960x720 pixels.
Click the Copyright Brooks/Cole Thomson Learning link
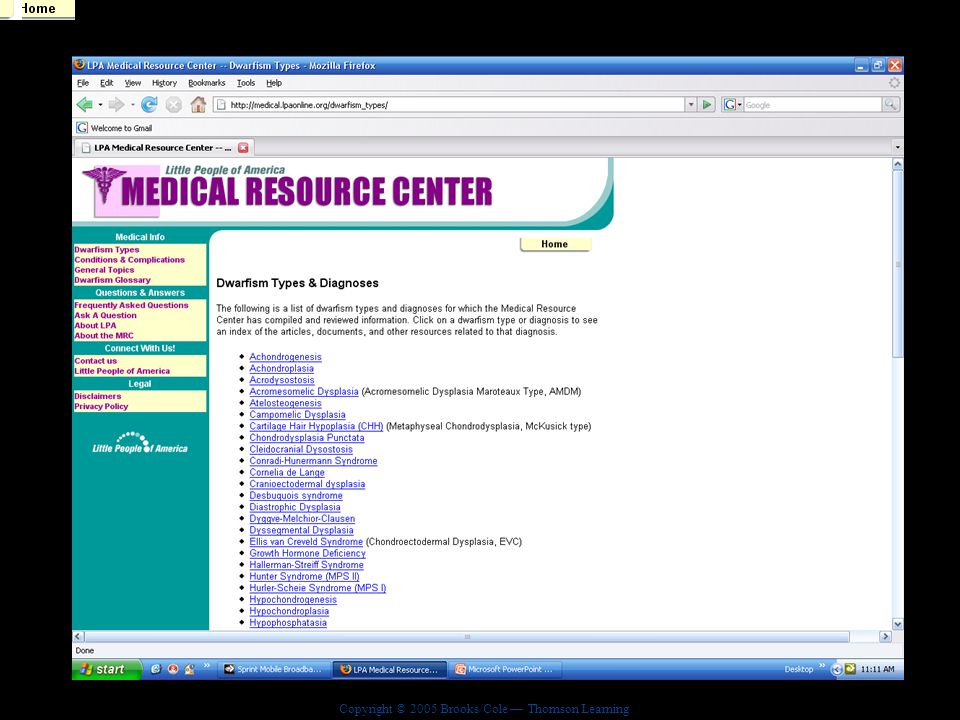click(x=484, y=709)
